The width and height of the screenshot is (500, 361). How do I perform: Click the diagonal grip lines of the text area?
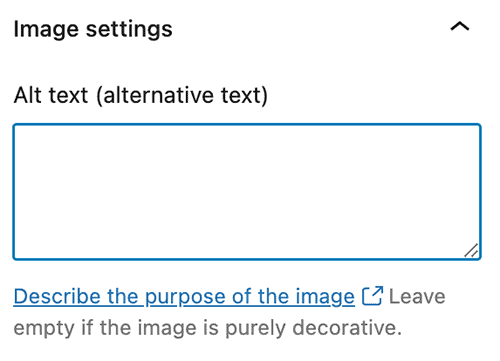pyautogui.click(x=471, y=251)
